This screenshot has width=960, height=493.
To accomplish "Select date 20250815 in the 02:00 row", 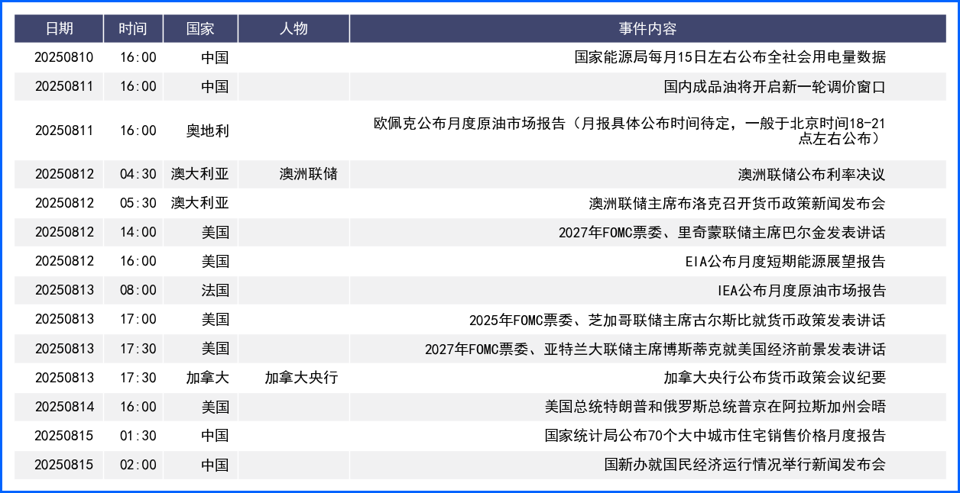I will tap(64, 464).
